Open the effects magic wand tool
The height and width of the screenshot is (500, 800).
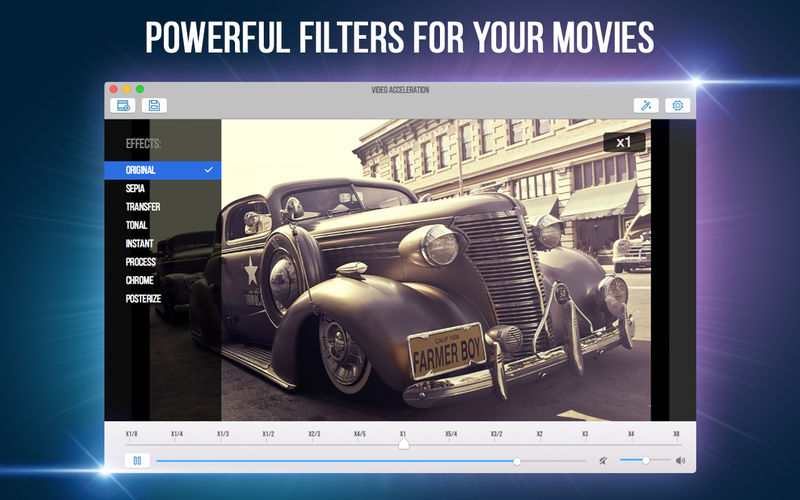tap(646, 106)
